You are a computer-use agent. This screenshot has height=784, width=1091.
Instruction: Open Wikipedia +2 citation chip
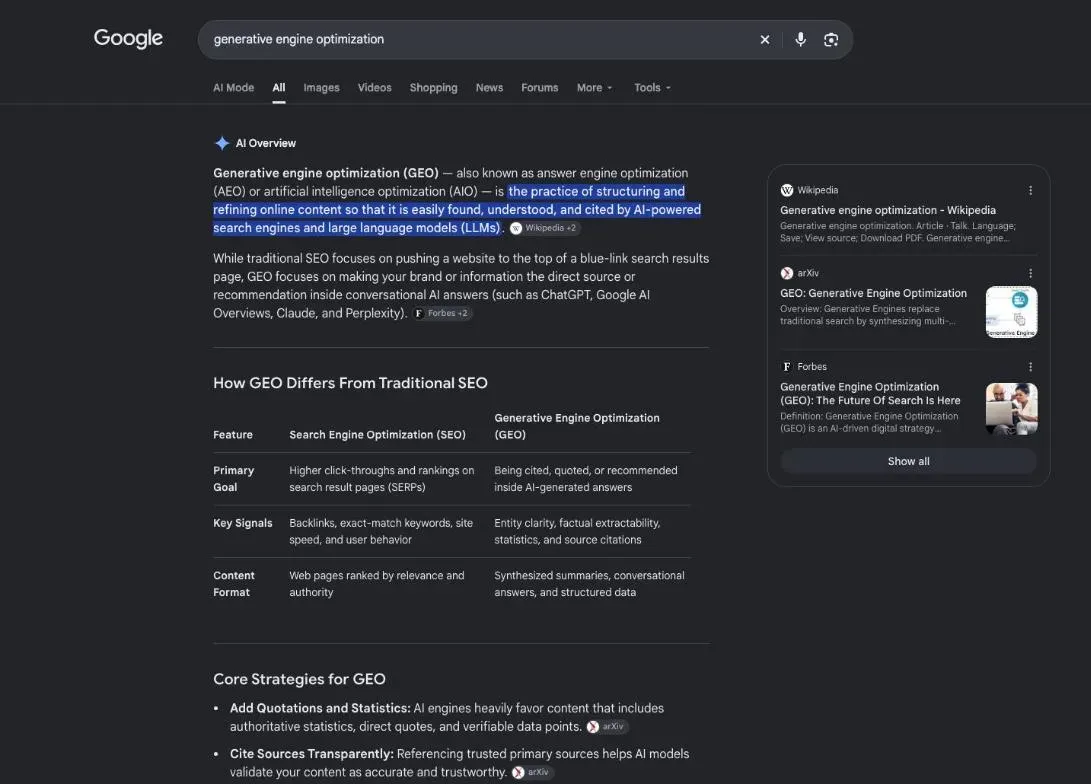[x=544, y=228]
